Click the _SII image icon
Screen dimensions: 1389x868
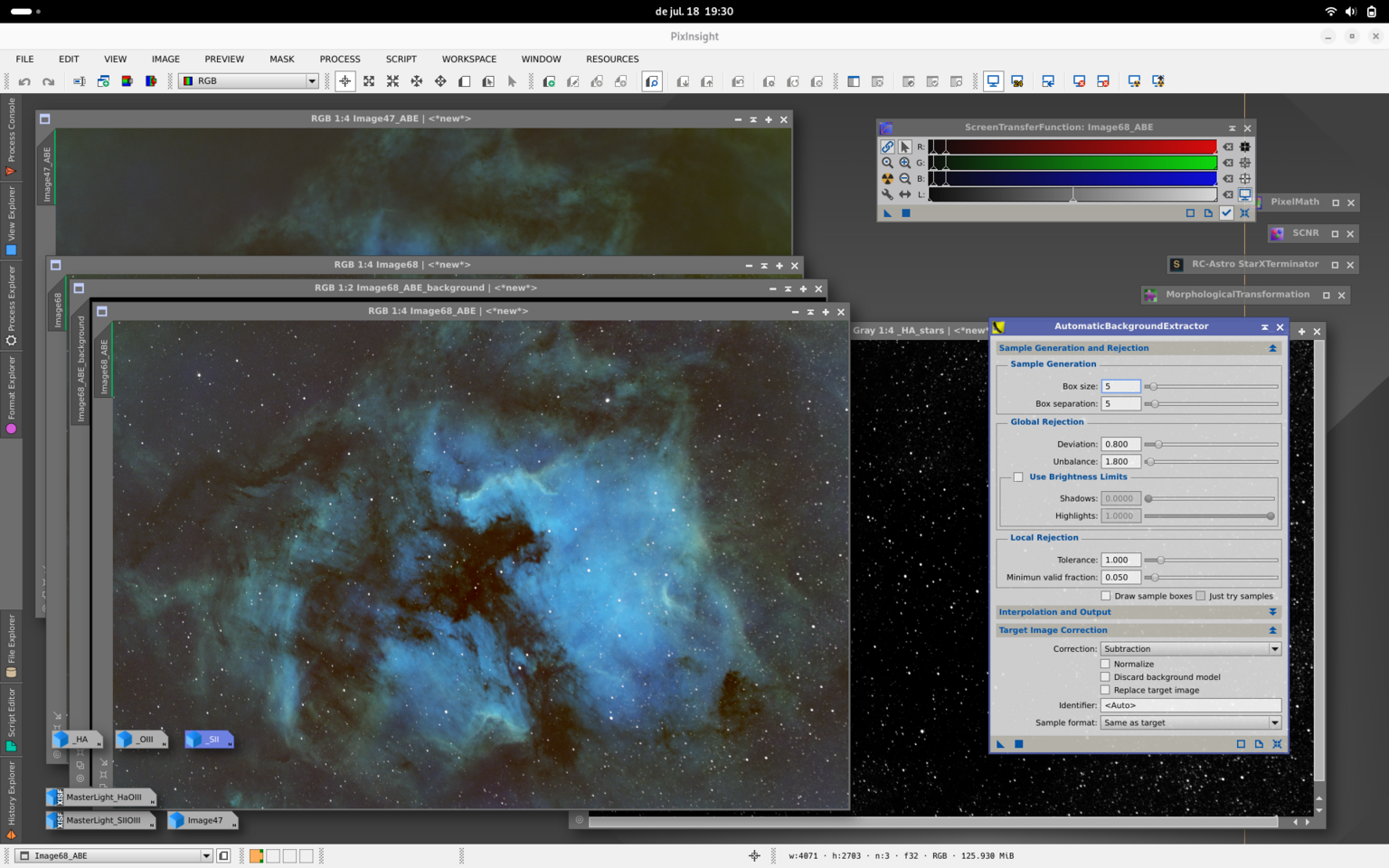point(210,740)
